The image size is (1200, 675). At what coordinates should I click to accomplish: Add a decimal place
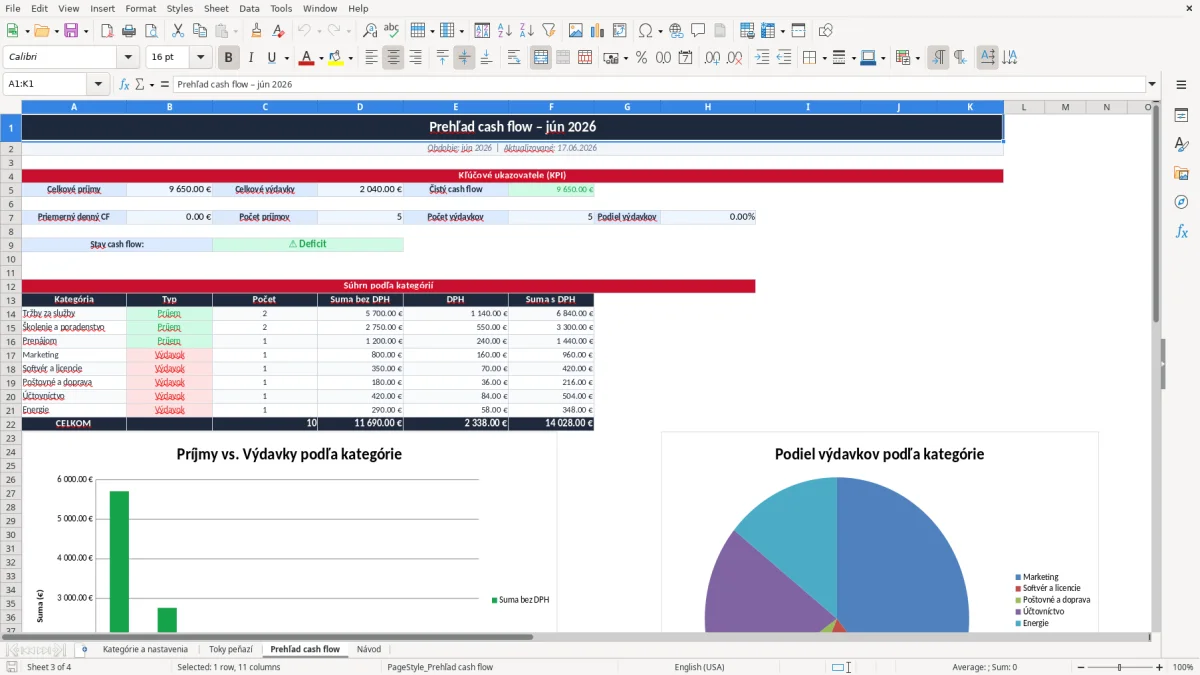[713, 58]
